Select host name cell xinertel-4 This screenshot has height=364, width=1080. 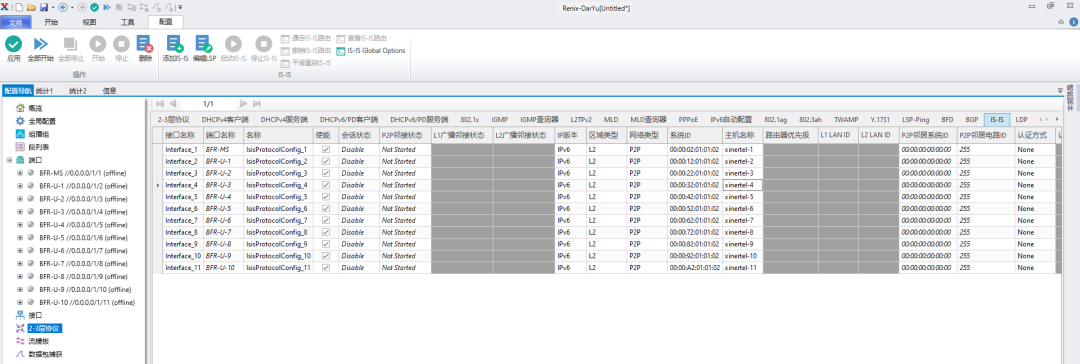[742, 185]
